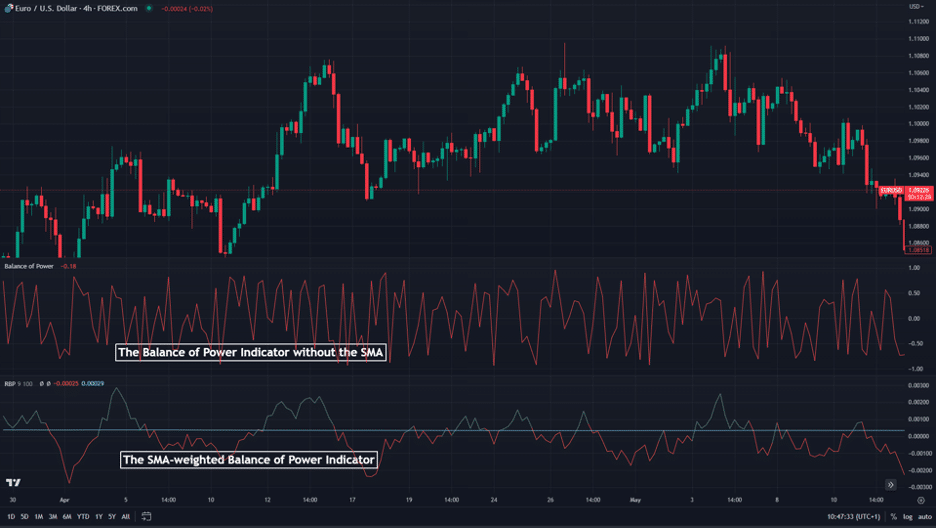Click the -0.00024 (-0.02%) price change value
The height and width of the screenshot is (528, 936).
187,9
